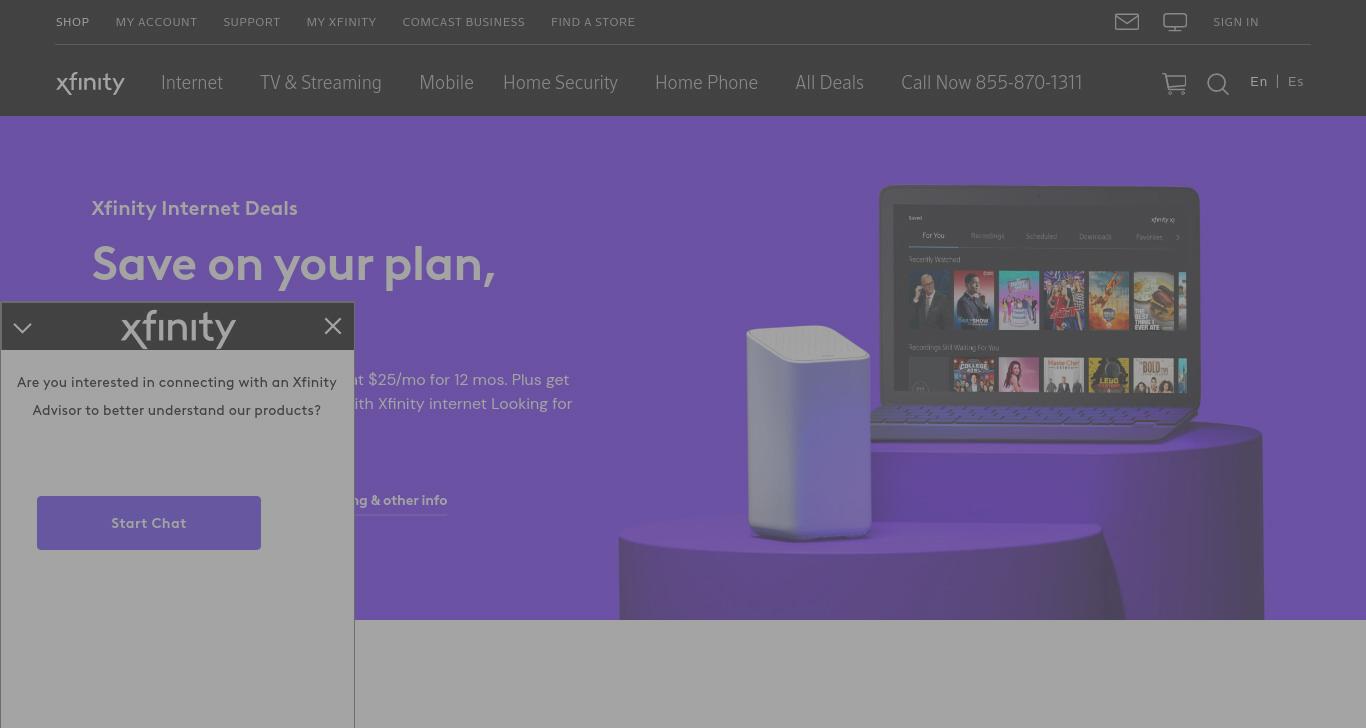Open My Xfinity link
Image resolution: width=1366 pixels, height=728 pixels.
tap(341, 22)
